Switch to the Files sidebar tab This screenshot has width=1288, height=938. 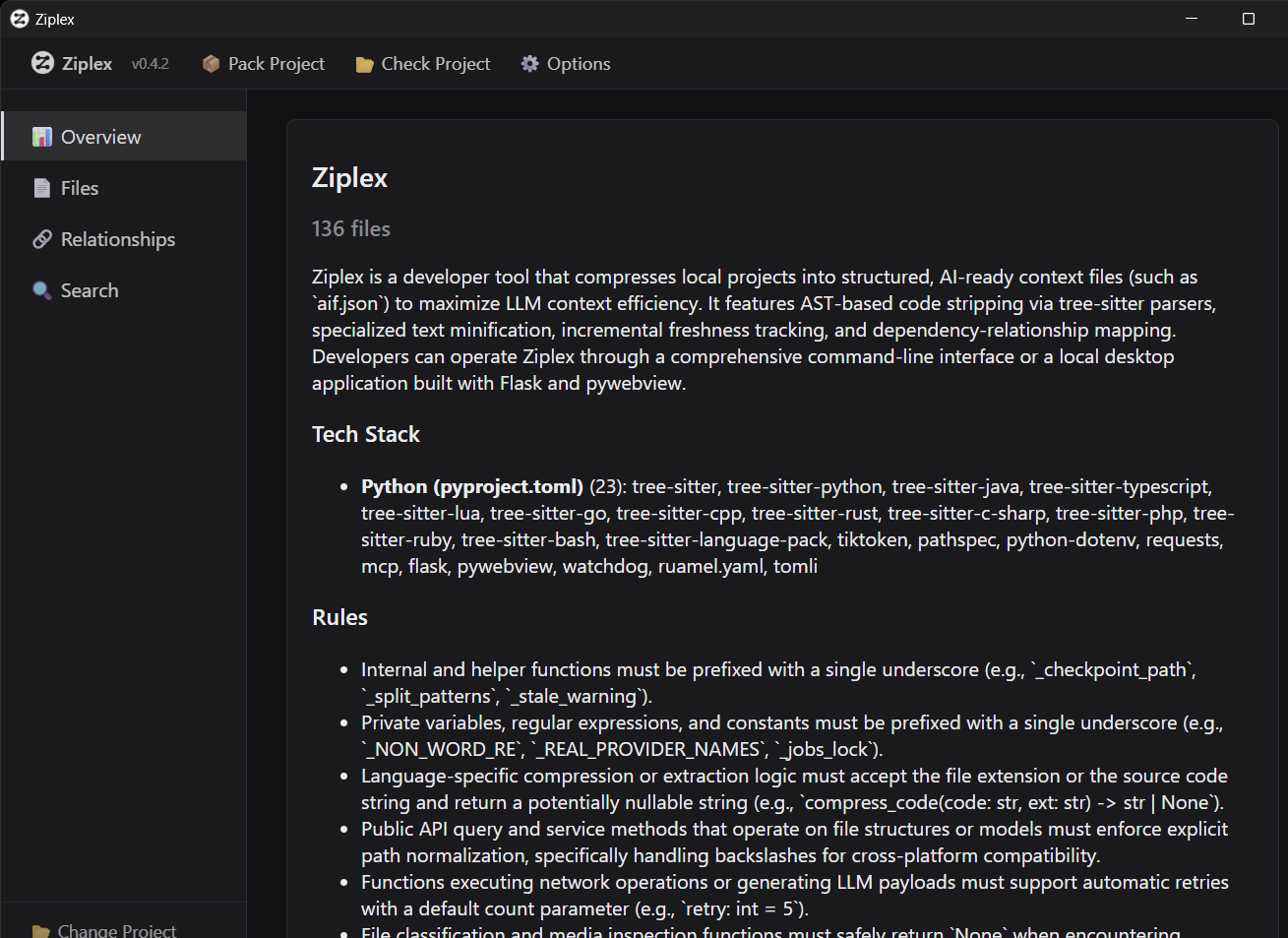[x=124, y=188]
